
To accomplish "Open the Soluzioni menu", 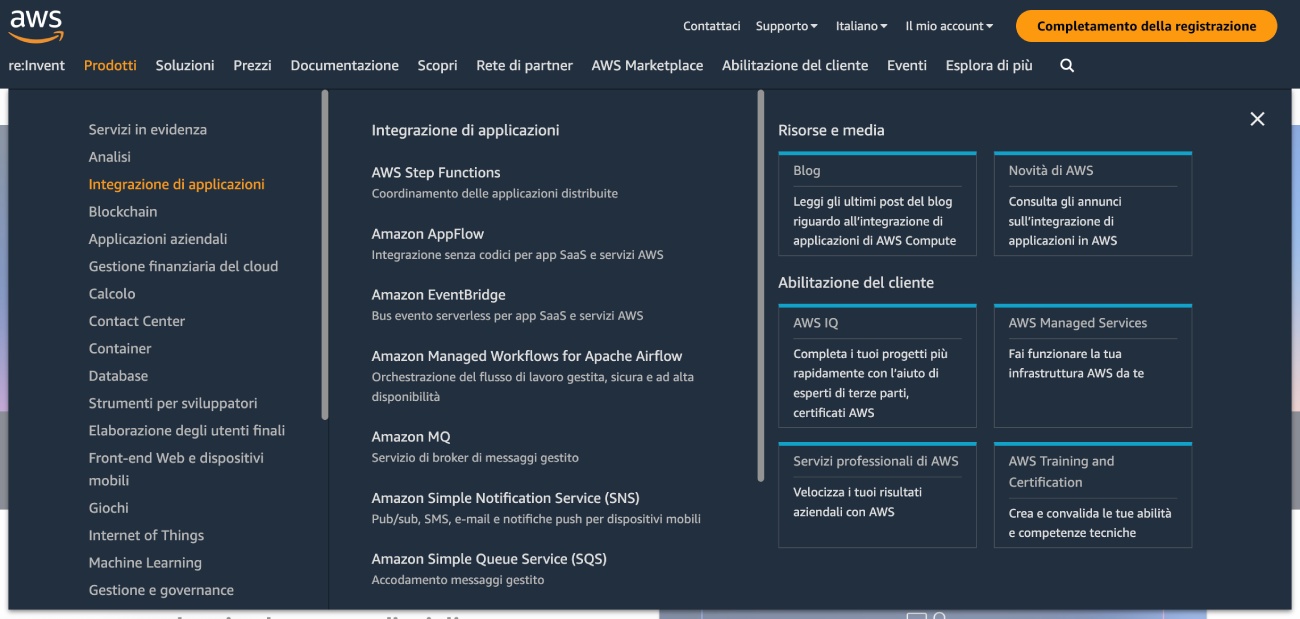I will point(185,65).
